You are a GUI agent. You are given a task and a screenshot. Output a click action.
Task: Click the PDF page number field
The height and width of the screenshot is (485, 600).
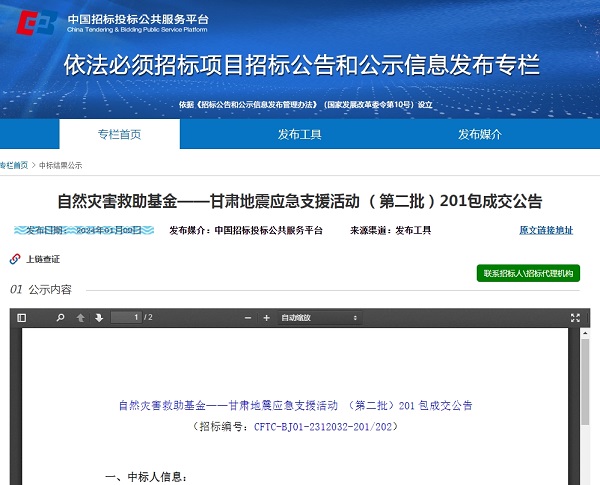click(x=125, y=318)
